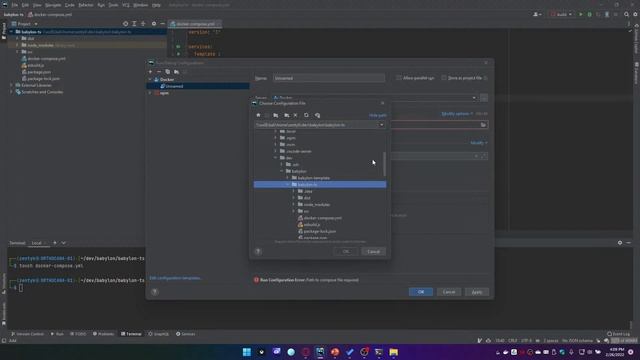Open the Refactor menu
The image size is (640, 360).
point(86,5)
